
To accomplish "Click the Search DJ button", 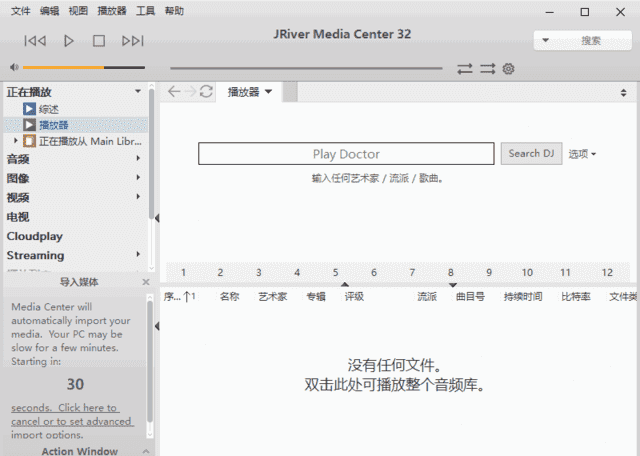I will (531, 153).
